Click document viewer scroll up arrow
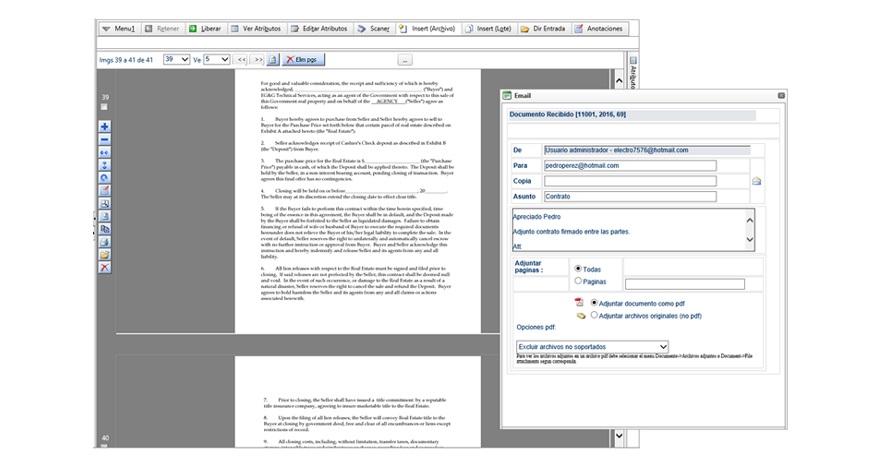 coord(619,82)
